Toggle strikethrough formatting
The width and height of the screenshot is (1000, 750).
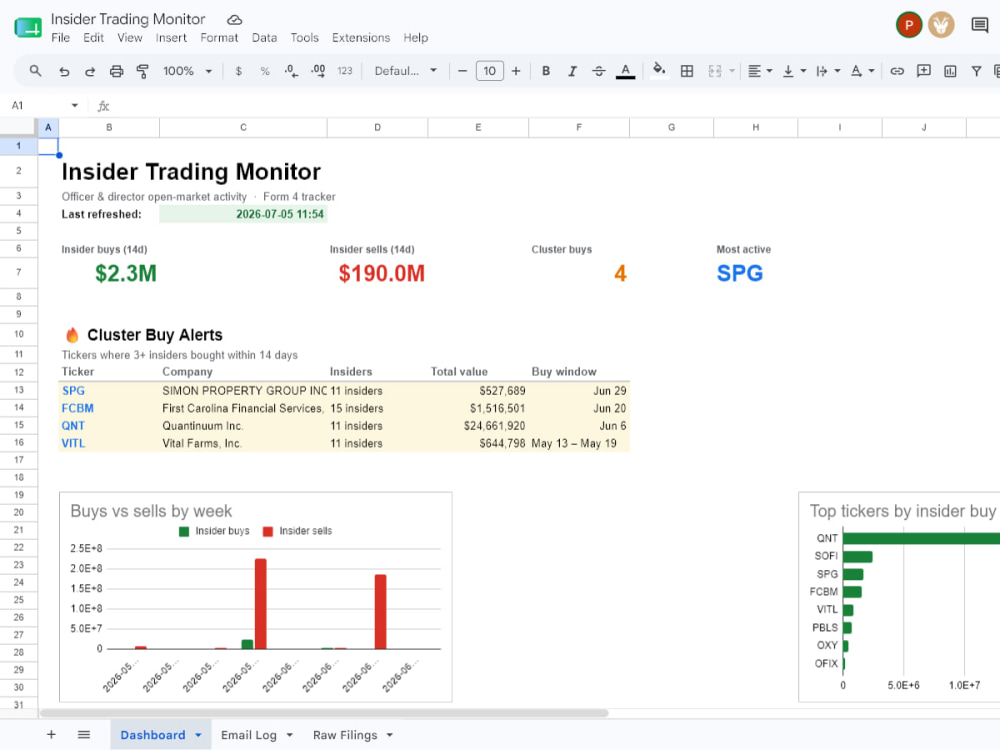click(x=599, y=71)
